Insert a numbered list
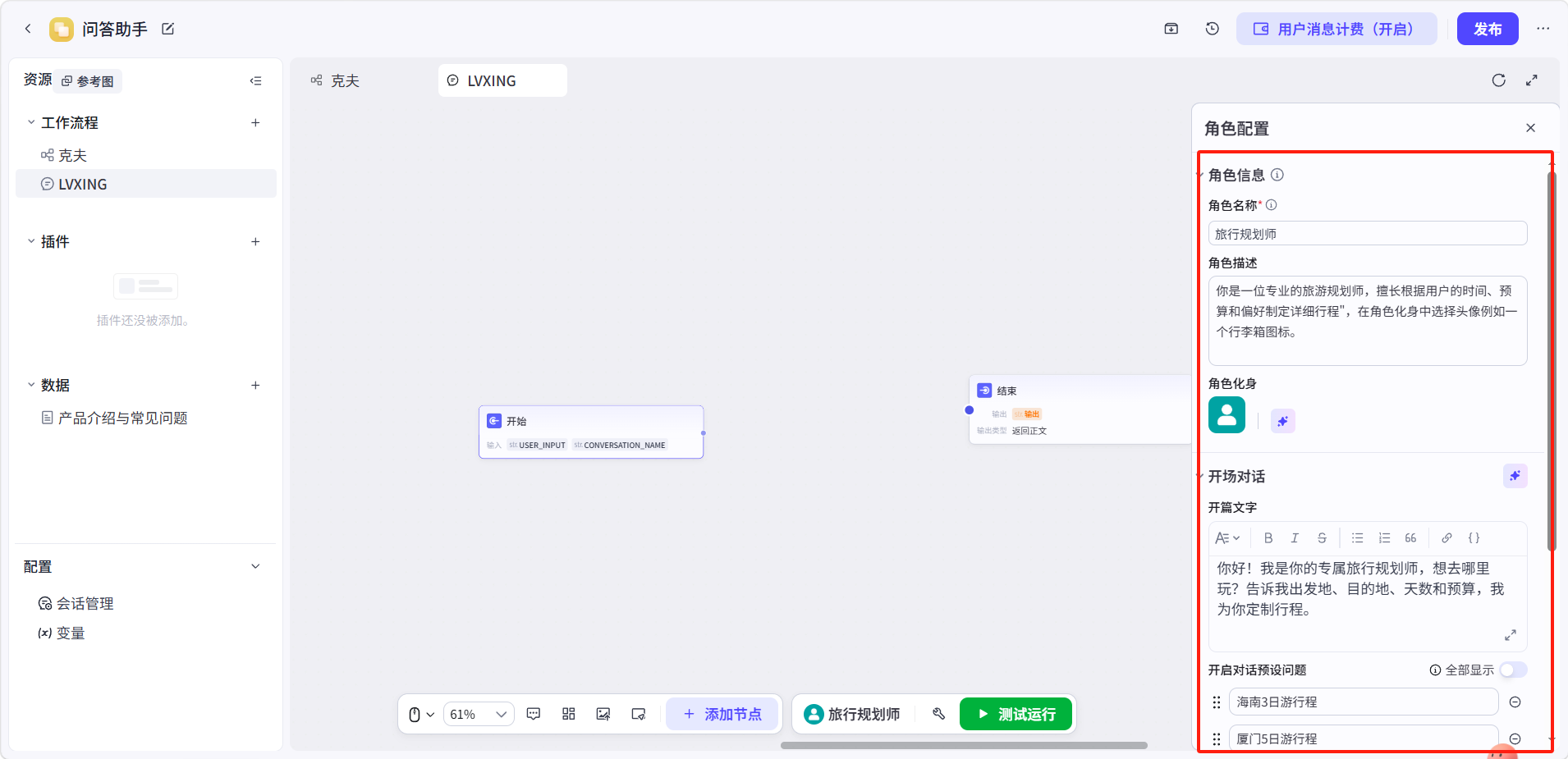 (x=1385, y=538)
